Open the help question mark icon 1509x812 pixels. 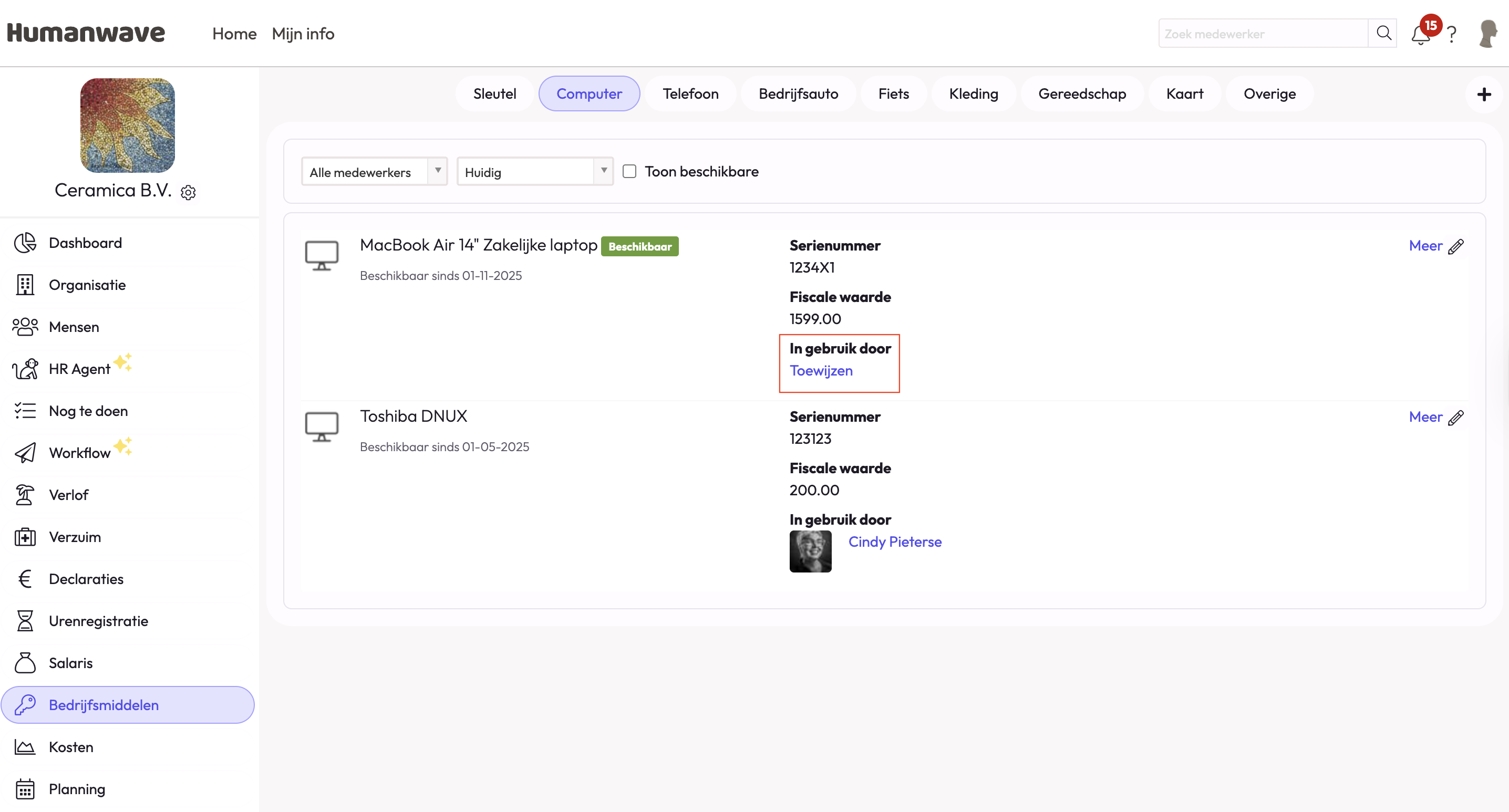(x=1452, y=35)
